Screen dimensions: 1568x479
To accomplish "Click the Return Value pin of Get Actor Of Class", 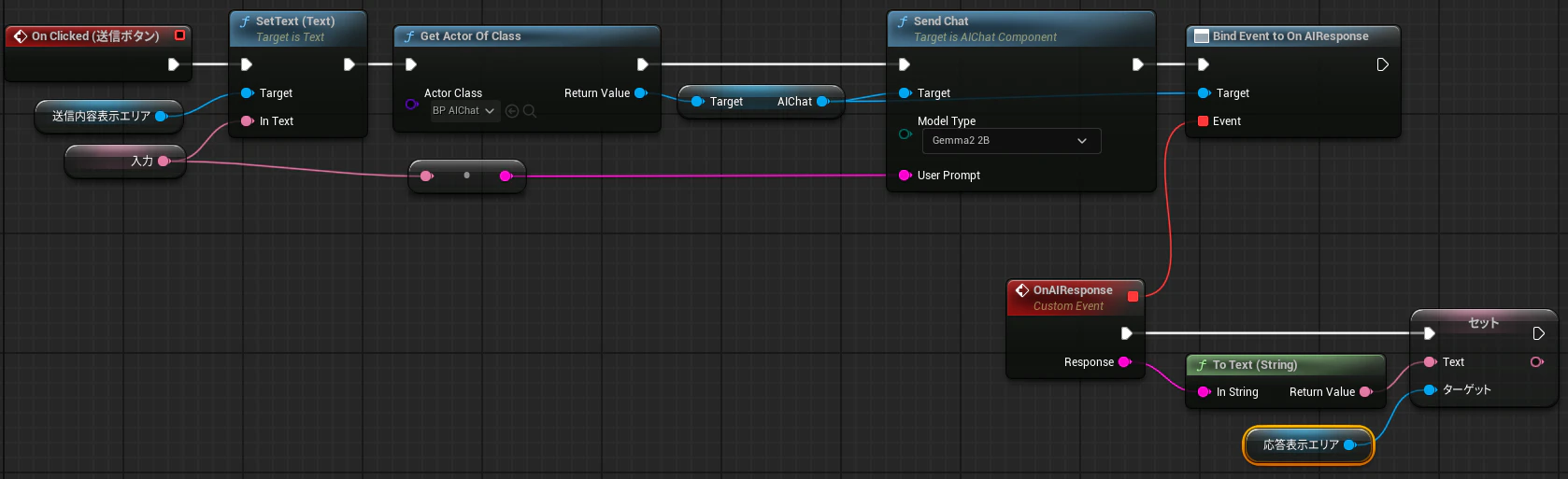I will coord(641,93).
